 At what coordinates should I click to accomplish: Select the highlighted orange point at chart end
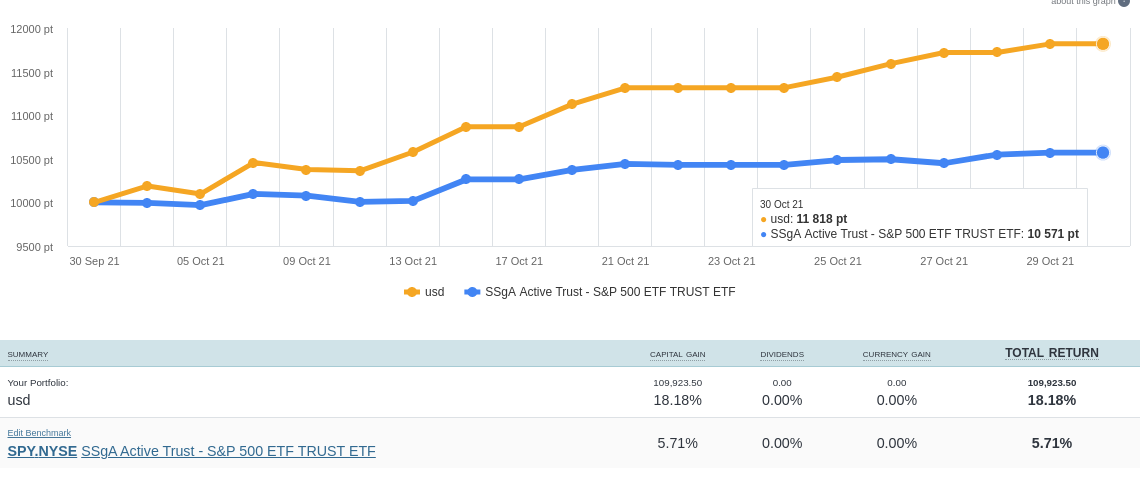tap(1103, 44)
